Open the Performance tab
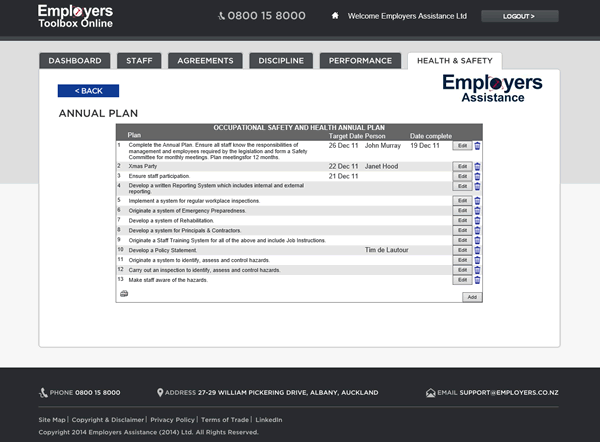 click(360, 61)
